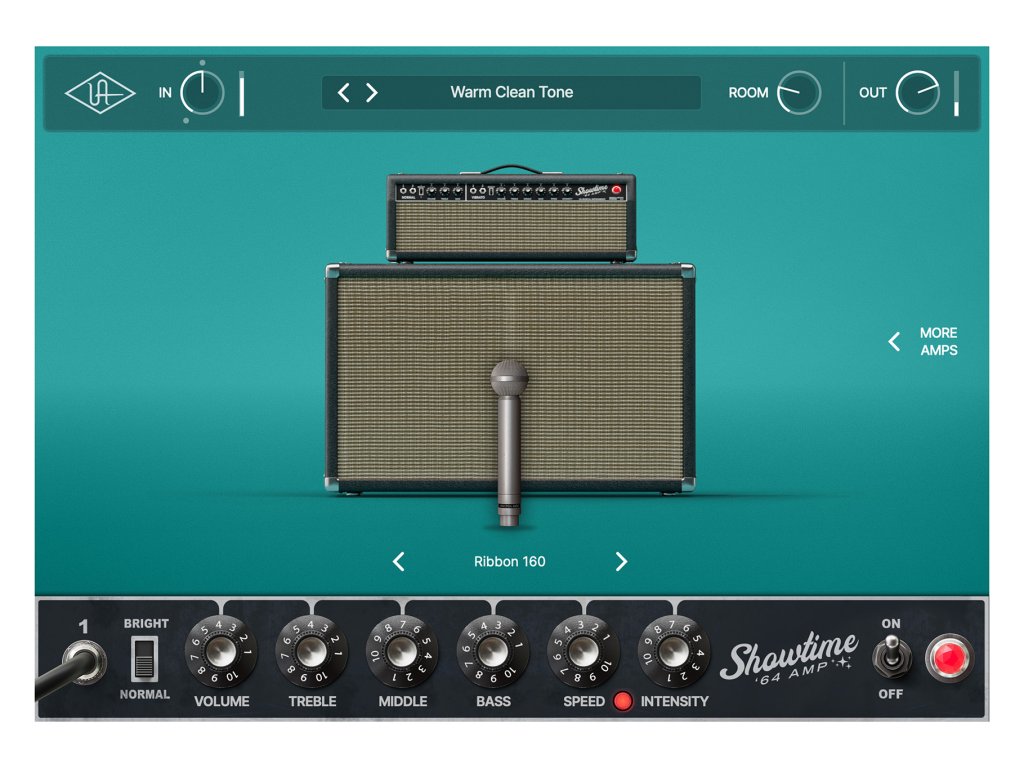Click the amp head on top of cabinet
Viewport: 1024px width, 768px height.
511,216
